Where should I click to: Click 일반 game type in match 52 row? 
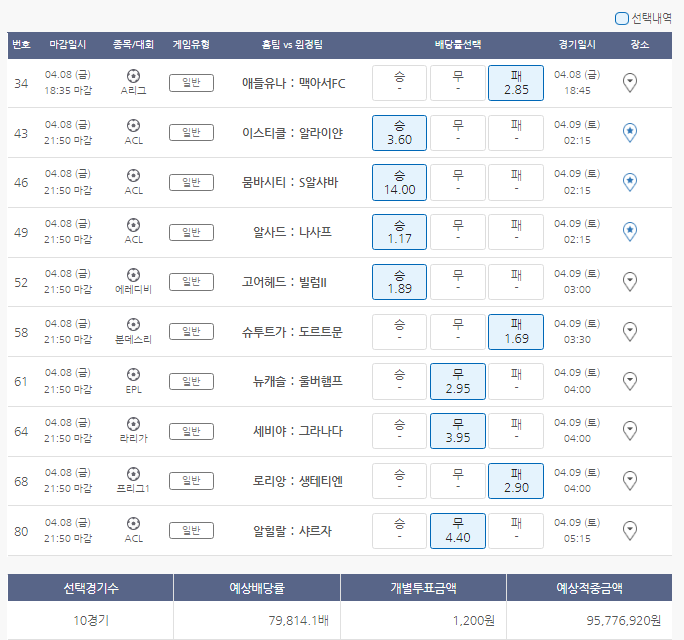coord(191,282)
